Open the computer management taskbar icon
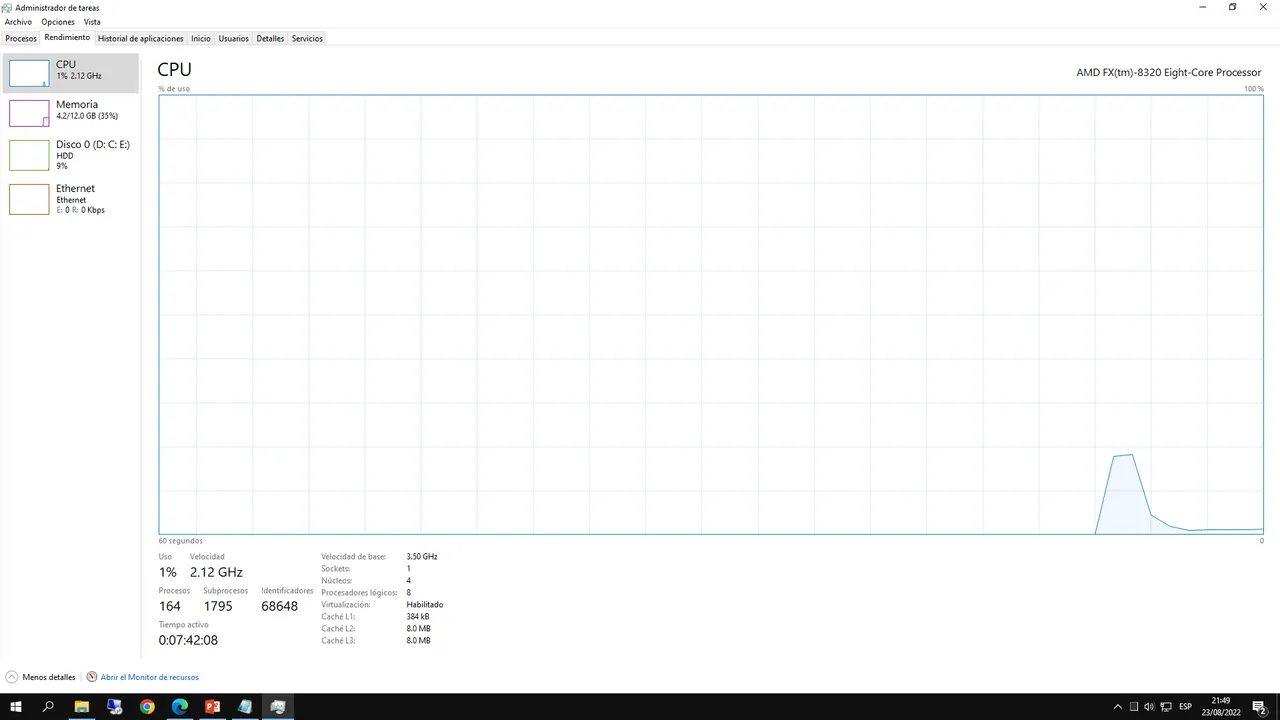This screenshot has height=720, width=1280. 115,707
